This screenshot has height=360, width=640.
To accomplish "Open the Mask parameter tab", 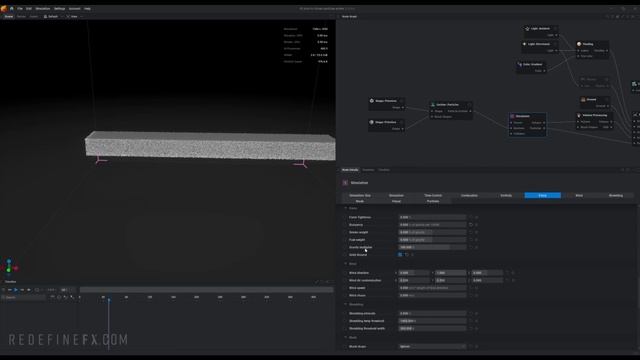I will 360,201.
